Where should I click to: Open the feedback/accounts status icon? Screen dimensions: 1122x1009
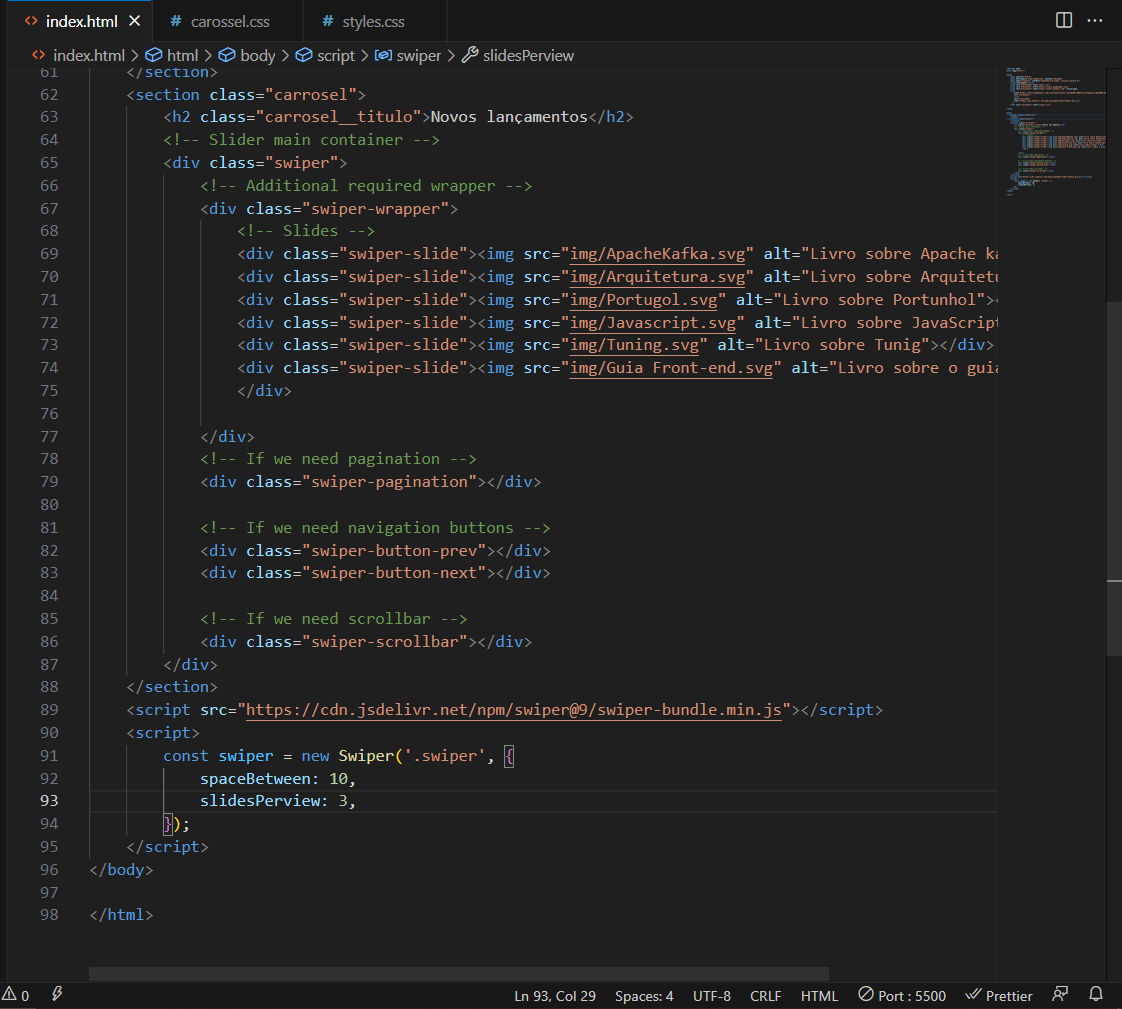pos(1060,995)
